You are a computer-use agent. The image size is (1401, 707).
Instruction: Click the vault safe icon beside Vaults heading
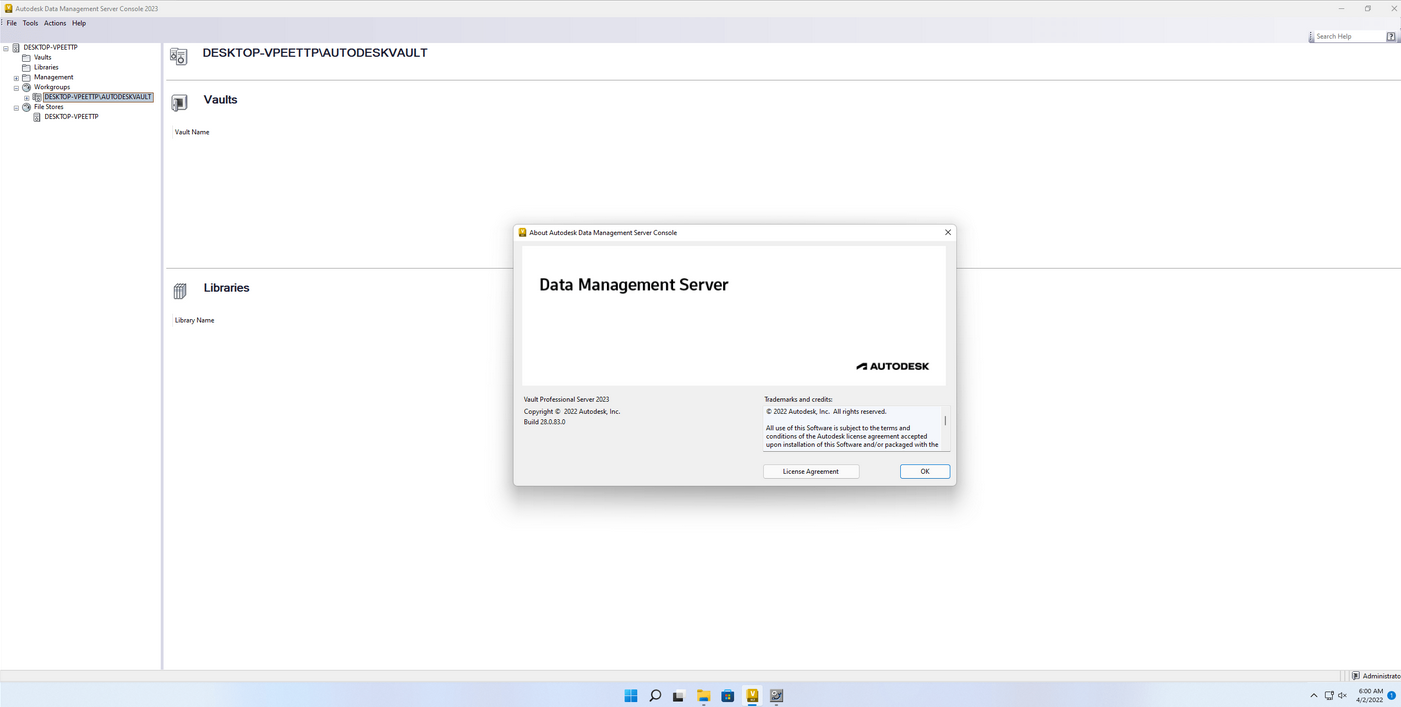point(179,102)
